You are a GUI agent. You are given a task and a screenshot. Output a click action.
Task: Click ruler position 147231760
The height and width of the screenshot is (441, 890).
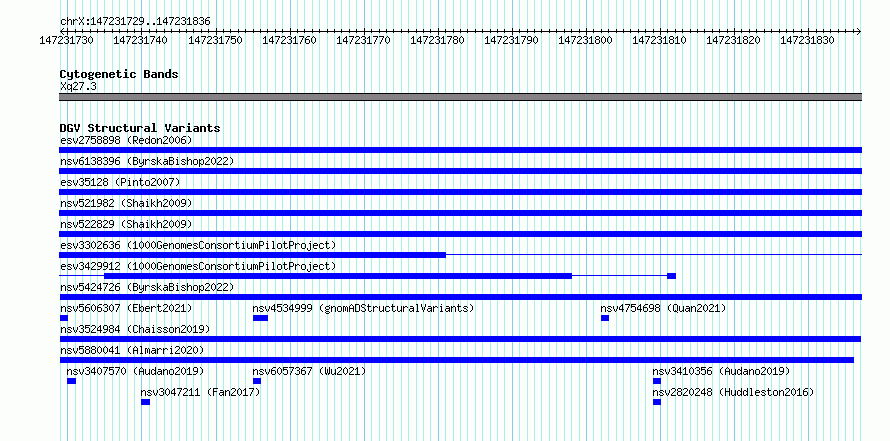point(289,40)
